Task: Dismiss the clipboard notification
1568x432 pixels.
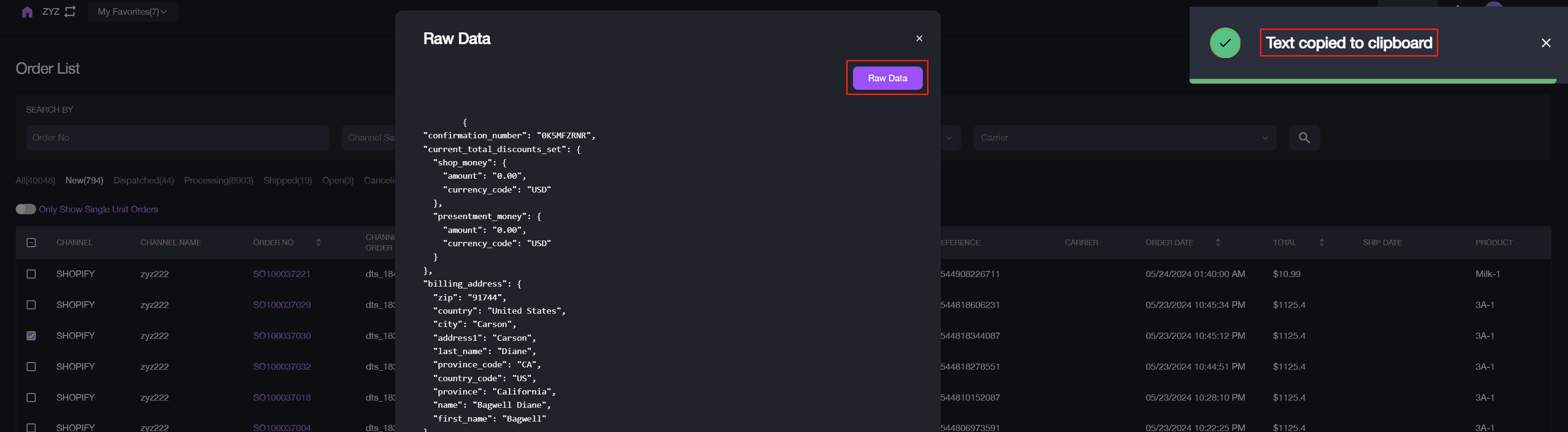Action: (1546, 43)
